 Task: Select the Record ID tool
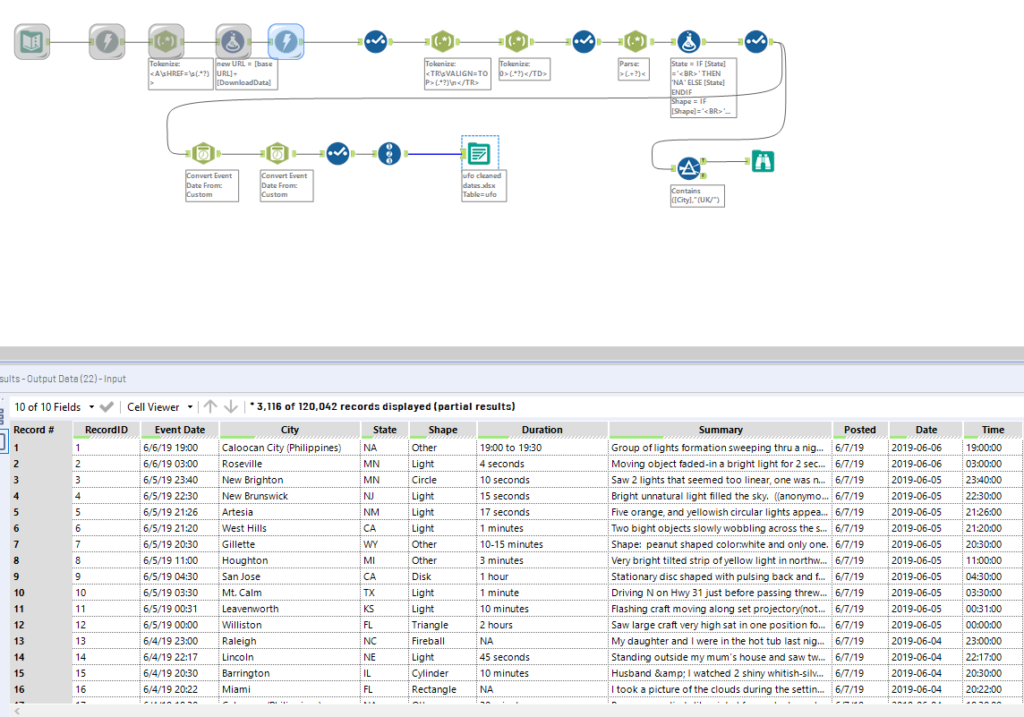[389, 154]
